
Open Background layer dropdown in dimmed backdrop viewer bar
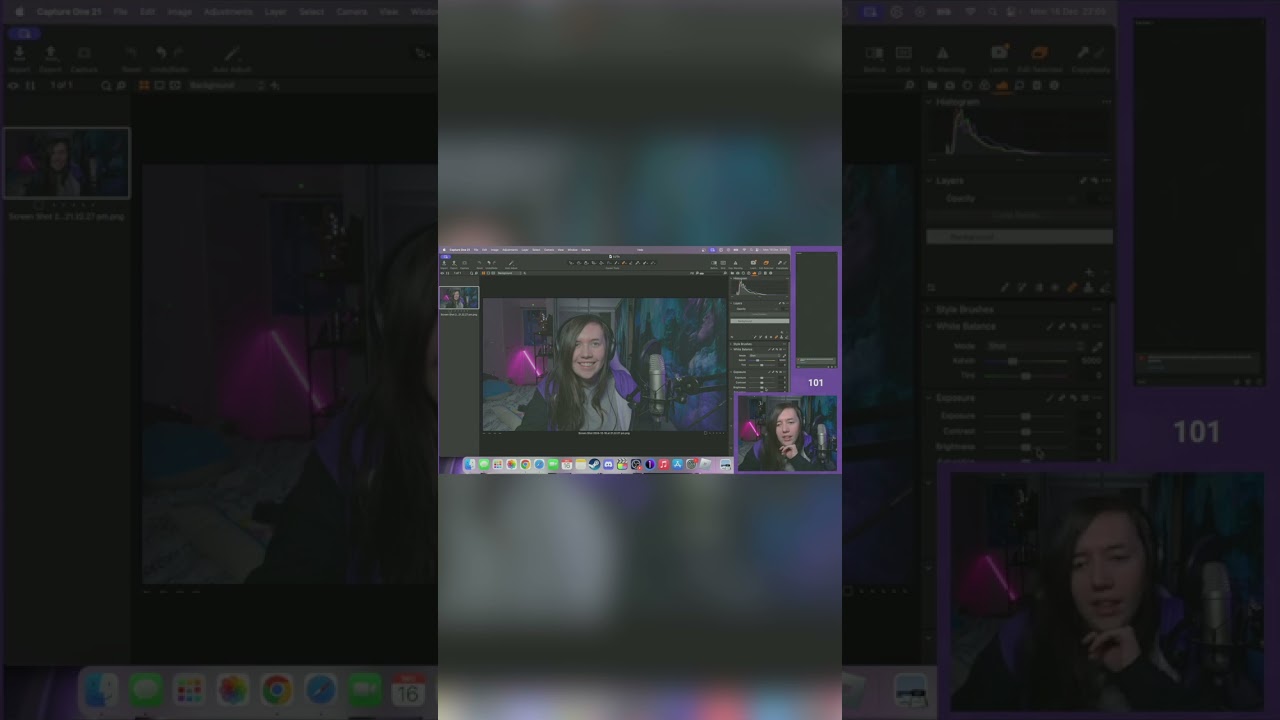[x=225, y=86]
